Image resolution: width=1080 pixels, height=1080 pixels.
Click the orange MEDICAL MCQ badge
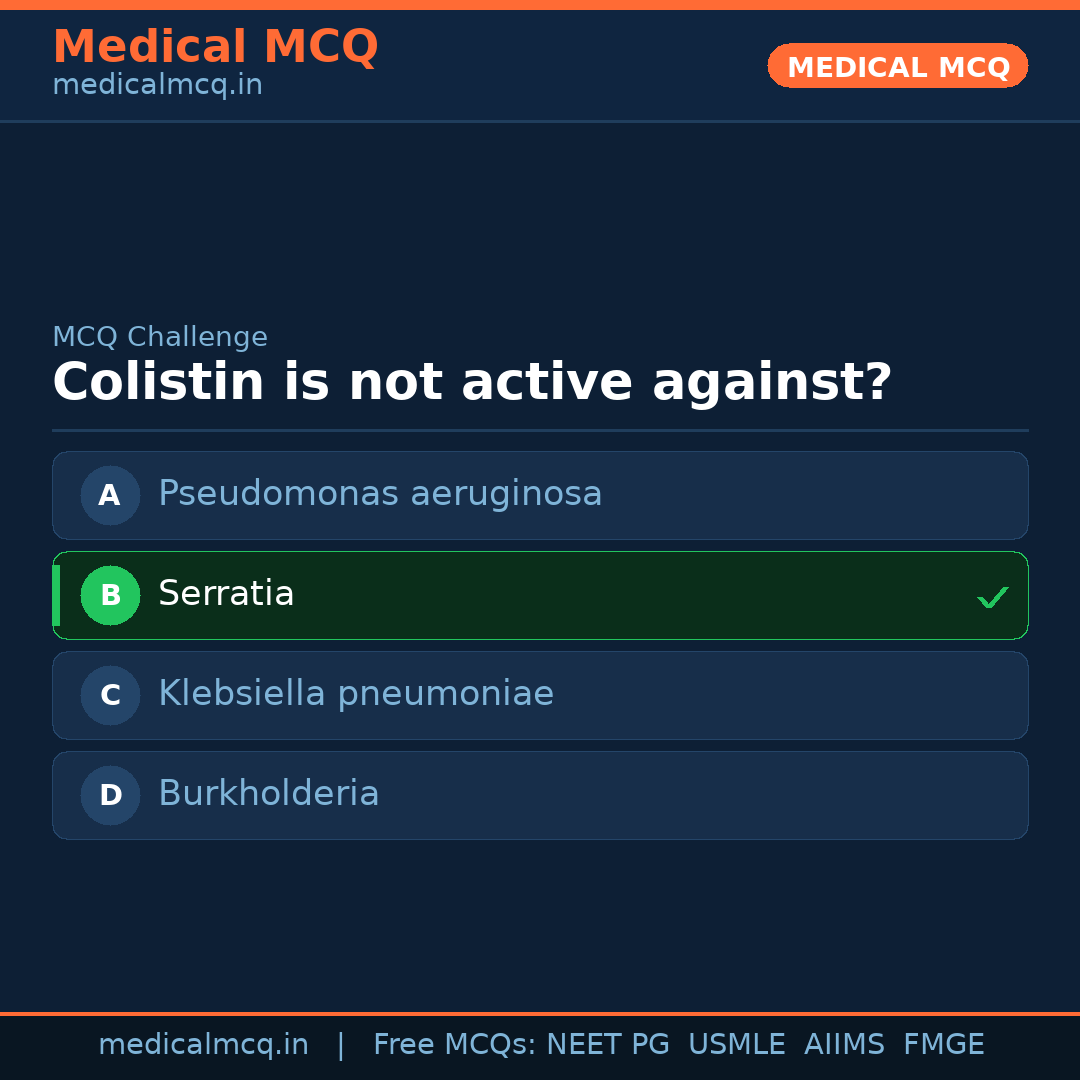click(897, 66)
